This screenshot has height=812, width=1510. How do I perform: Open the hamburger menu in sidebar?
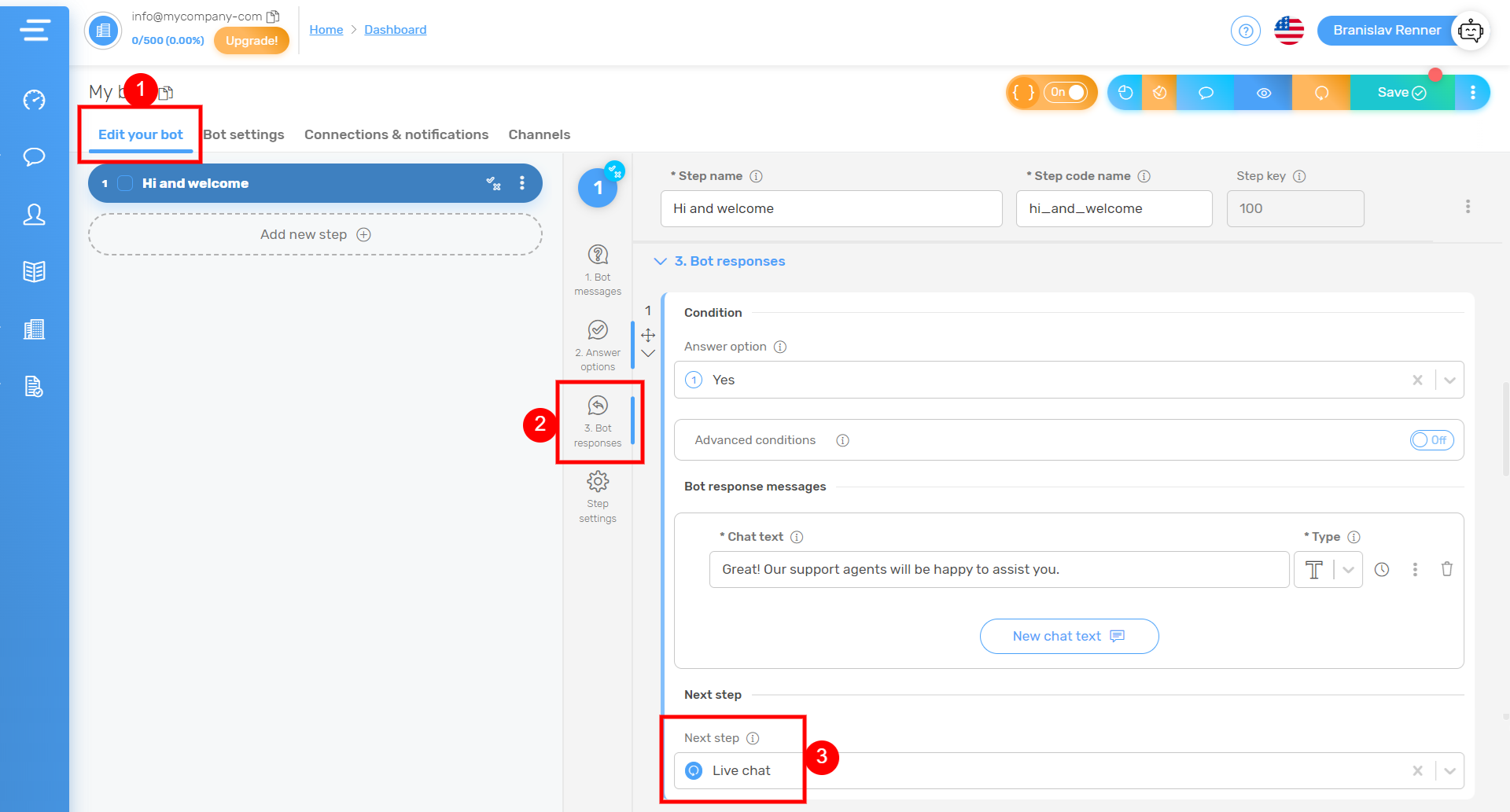pos(35,31)
